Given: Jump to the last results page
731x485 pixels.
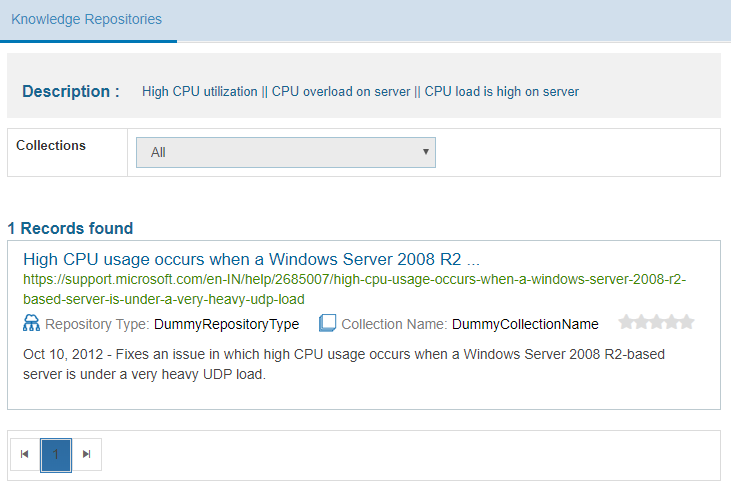Looking at the screenshot, I should click(x=86, y=454).
